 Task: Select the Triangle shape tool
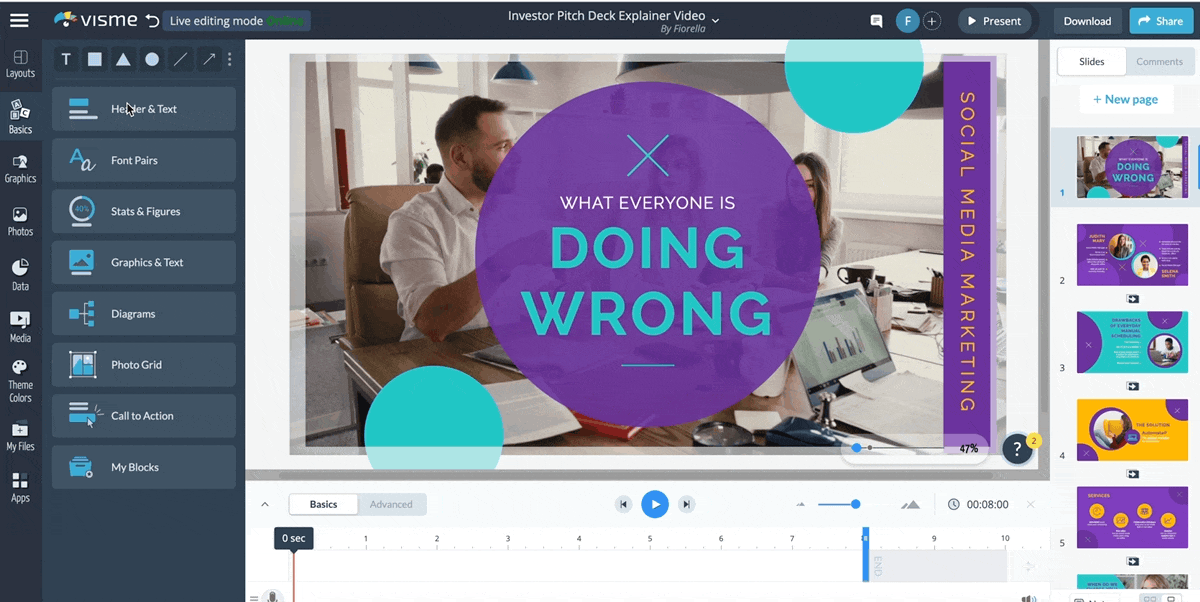[x=122, y=59]
